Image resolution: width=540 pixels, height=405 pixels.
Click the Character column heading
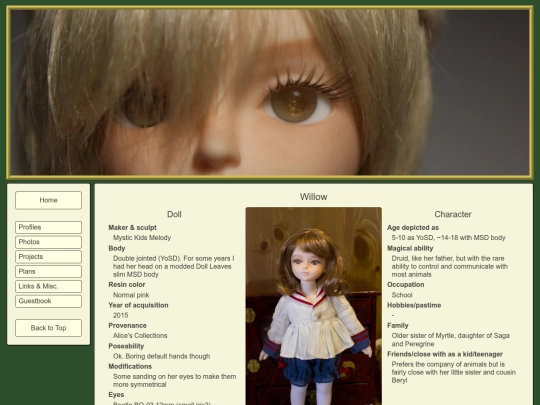tap(453, 214)
